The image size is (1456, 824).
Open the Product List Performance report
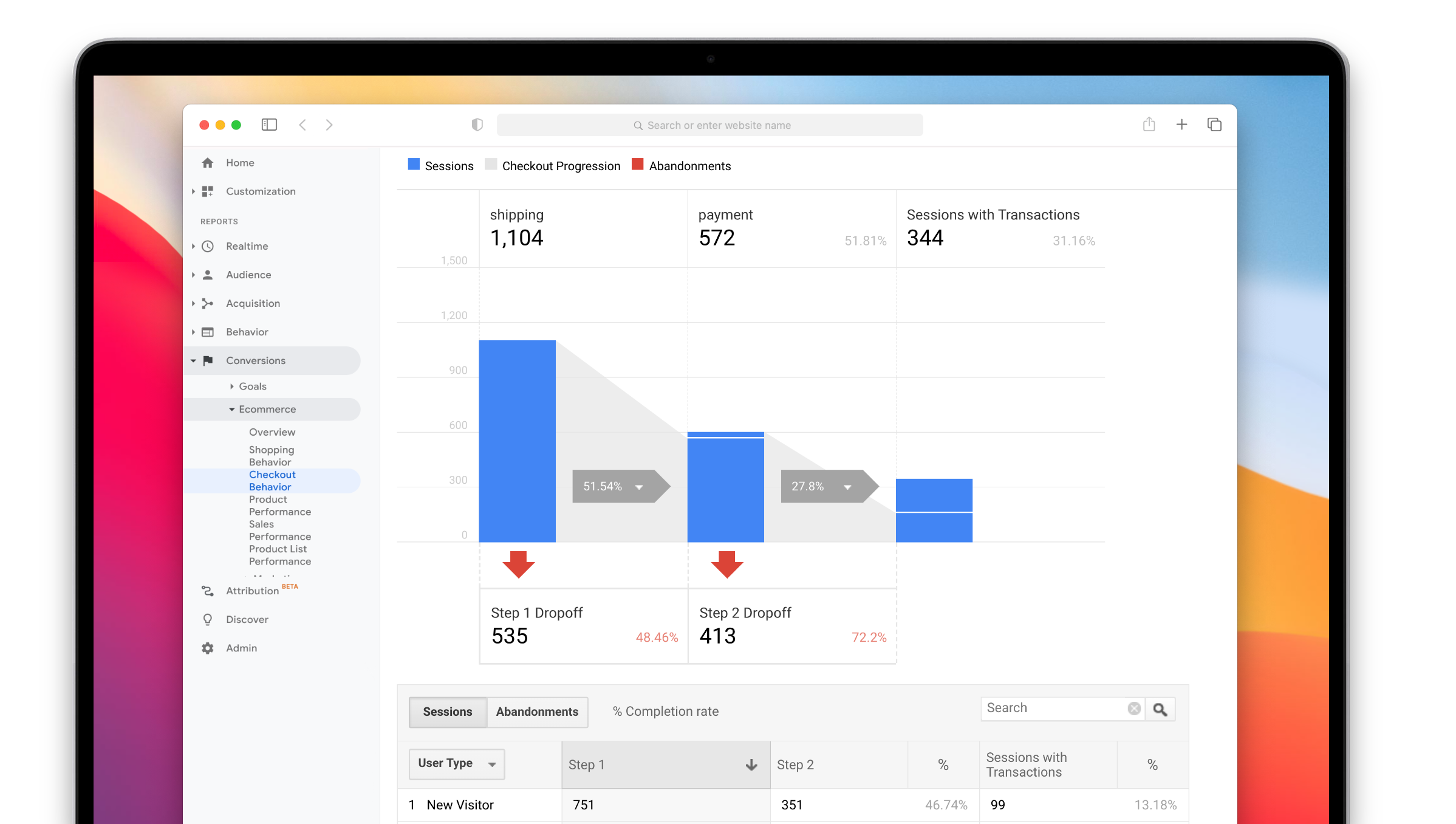coord(280,555)
